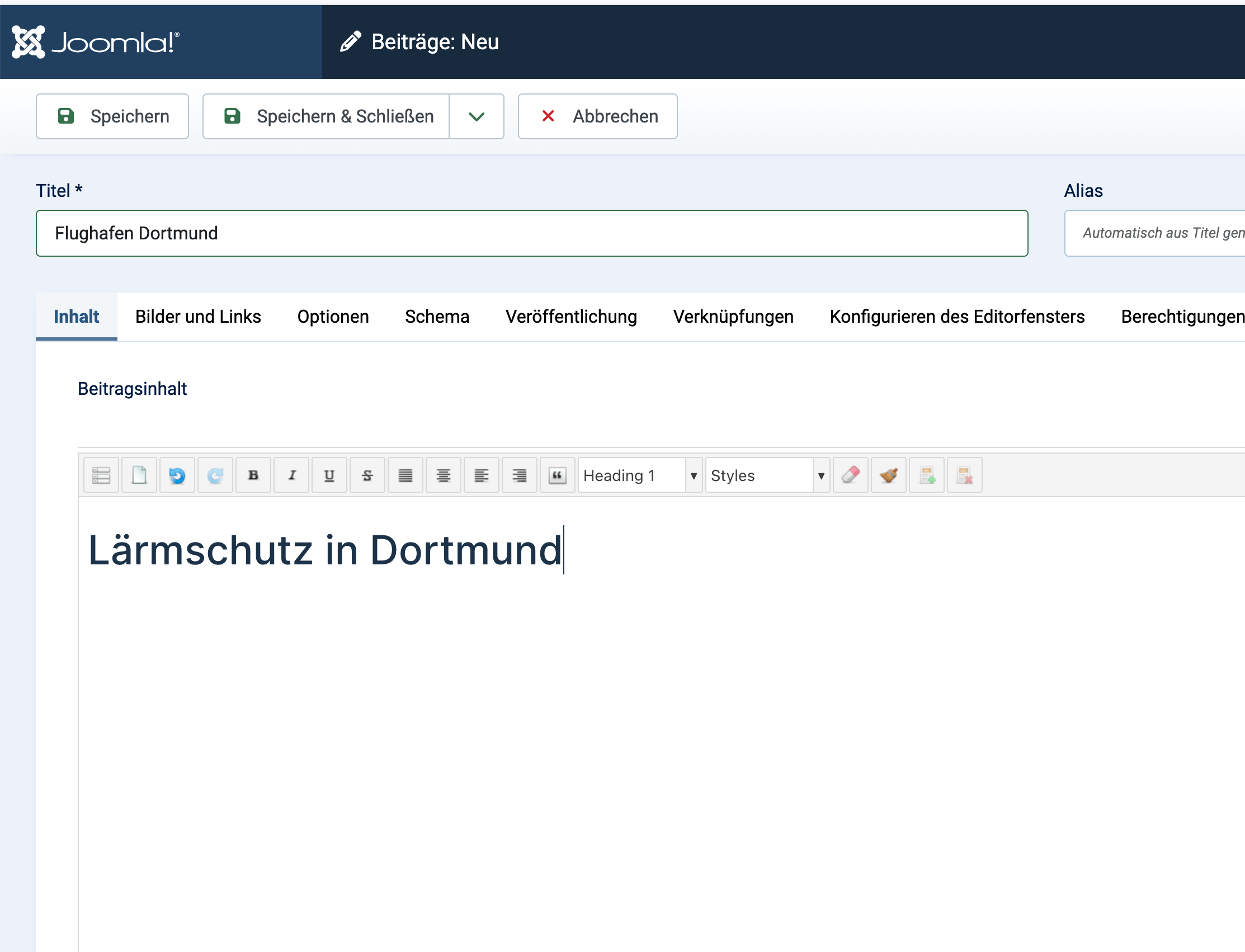
Task: Click the remove icon with red X
Action: [x=964, y=475]
